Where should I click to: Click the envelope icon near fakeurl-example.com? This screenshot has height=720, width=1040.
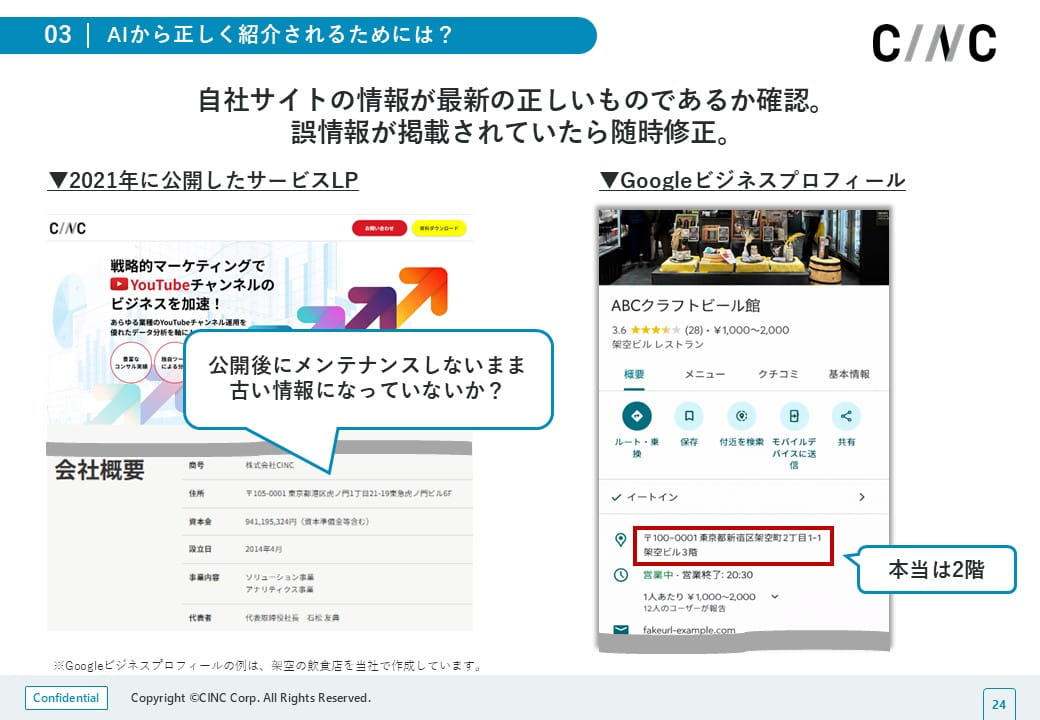pos(621,629)
